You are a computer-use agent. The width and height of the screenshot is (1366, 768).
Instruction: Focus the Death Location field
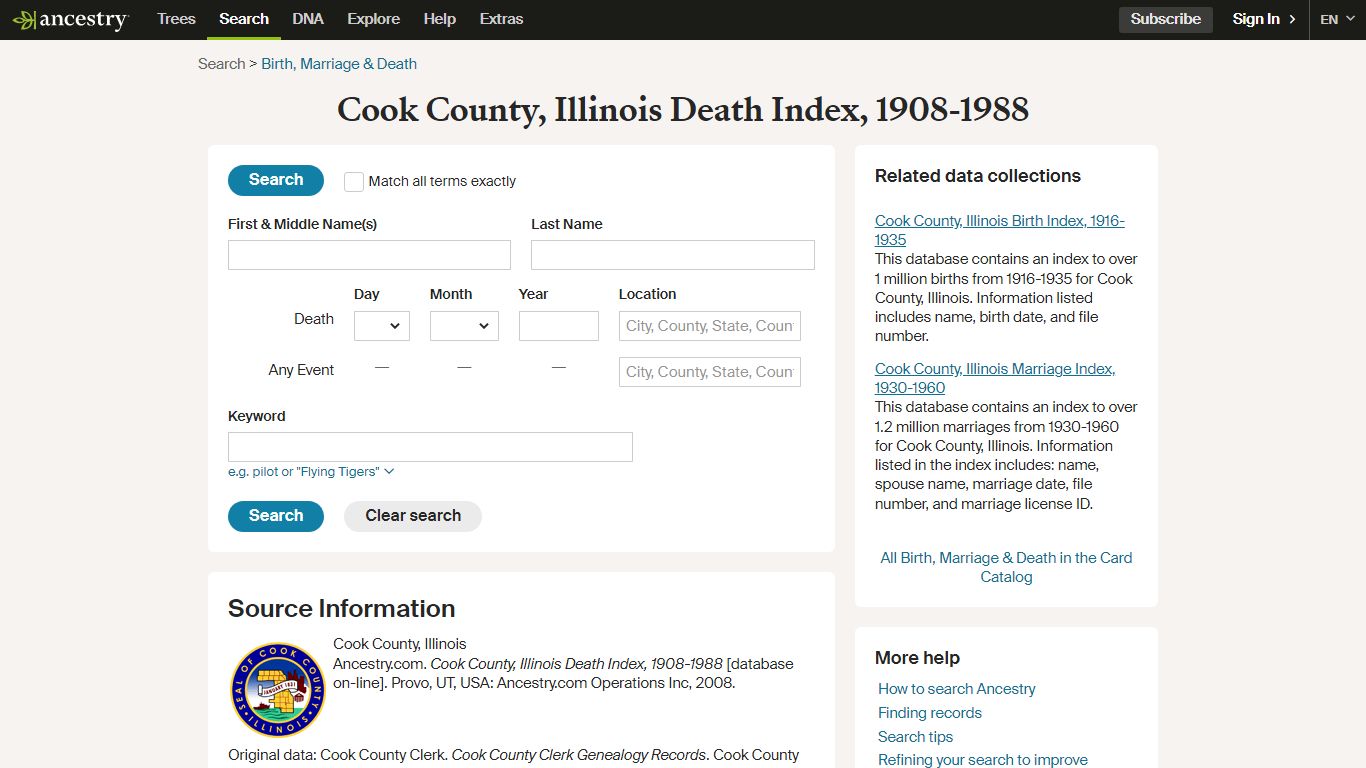click(710, 326)
